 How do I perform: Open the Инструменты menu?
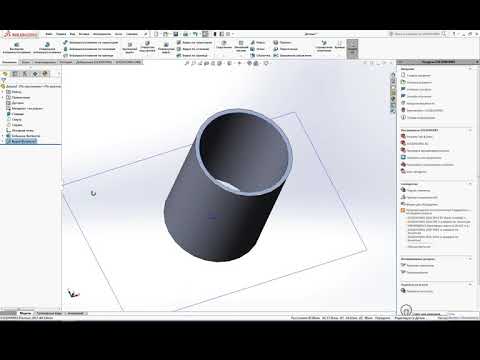(102, 34)
